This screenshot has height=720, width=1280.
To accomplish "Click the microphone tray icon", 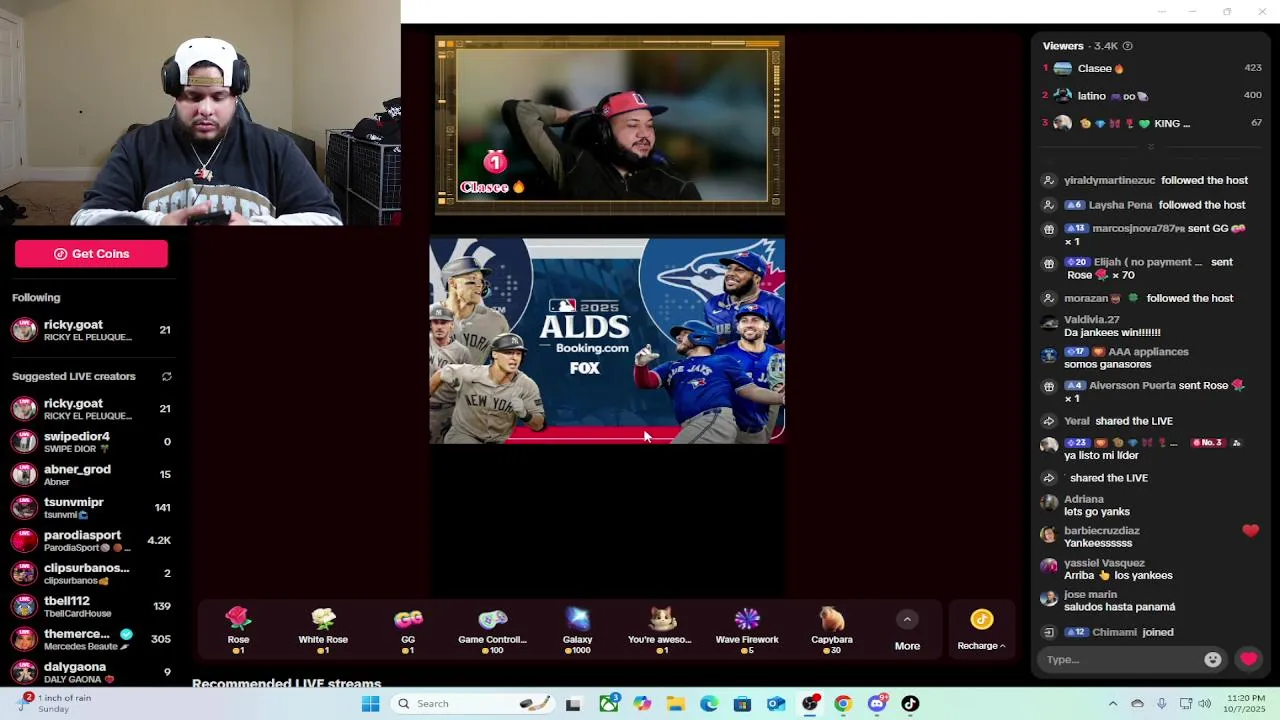I will coord(1161,704).
